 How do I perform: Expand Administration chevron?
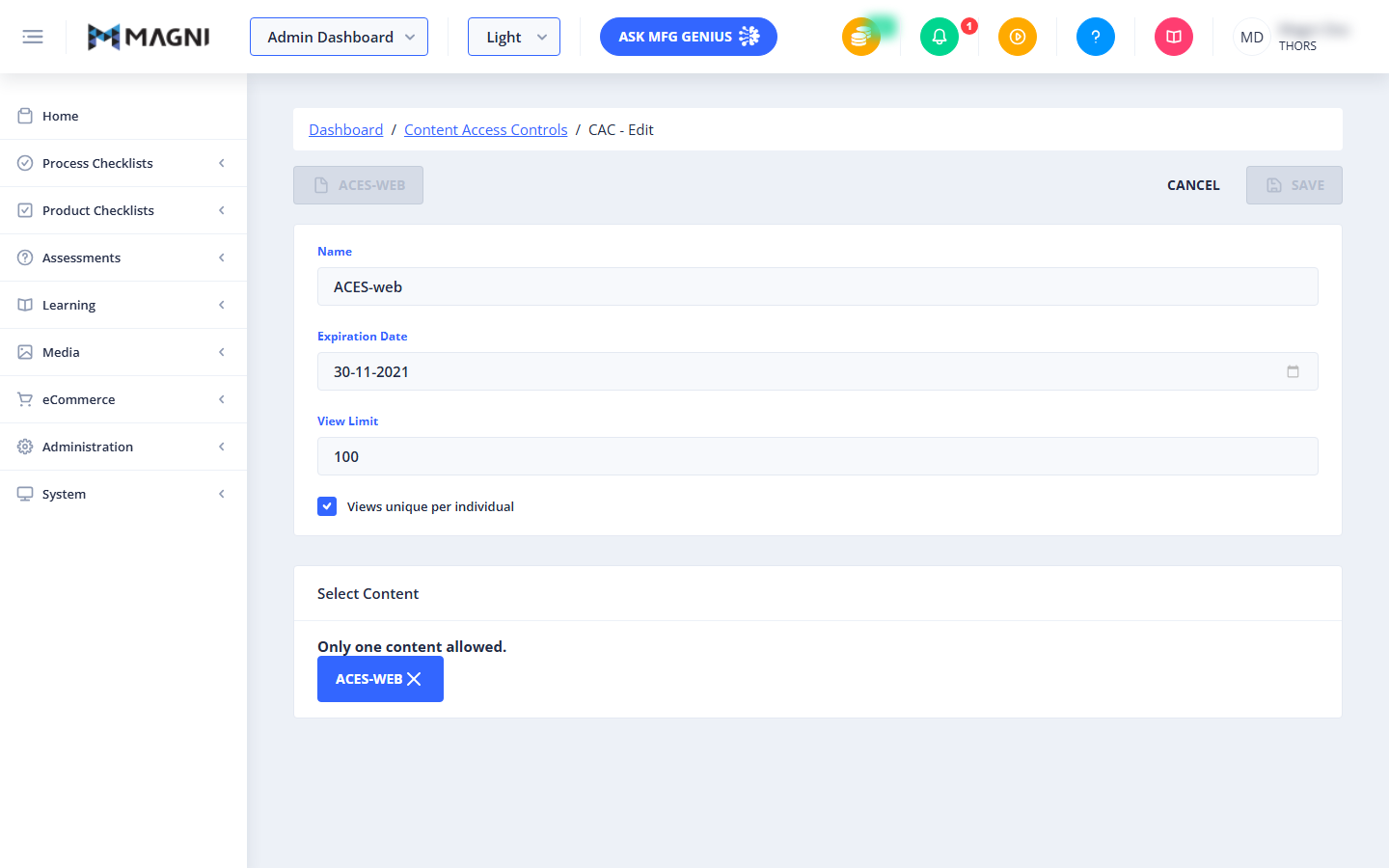coord(222,447)
